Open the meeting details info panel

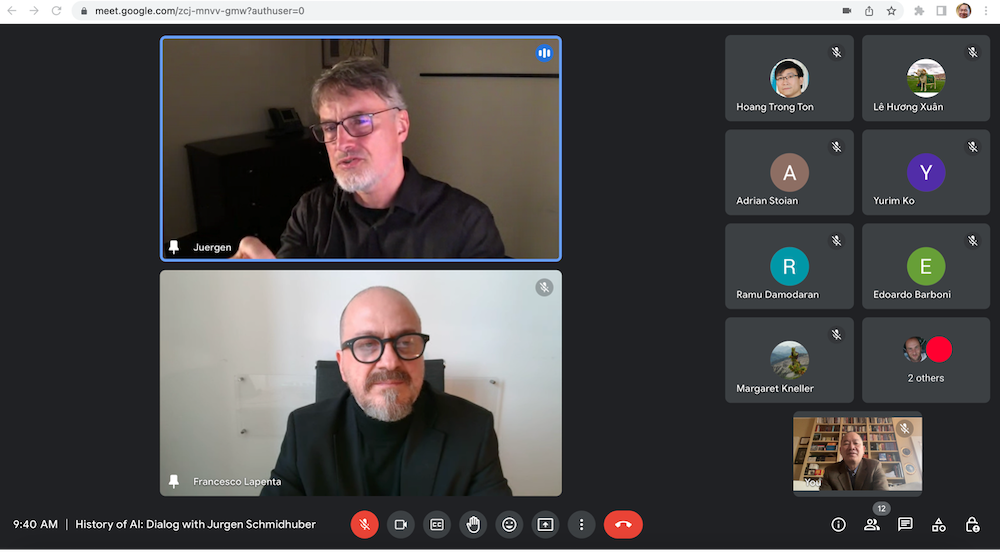click(x=838, y=524)
